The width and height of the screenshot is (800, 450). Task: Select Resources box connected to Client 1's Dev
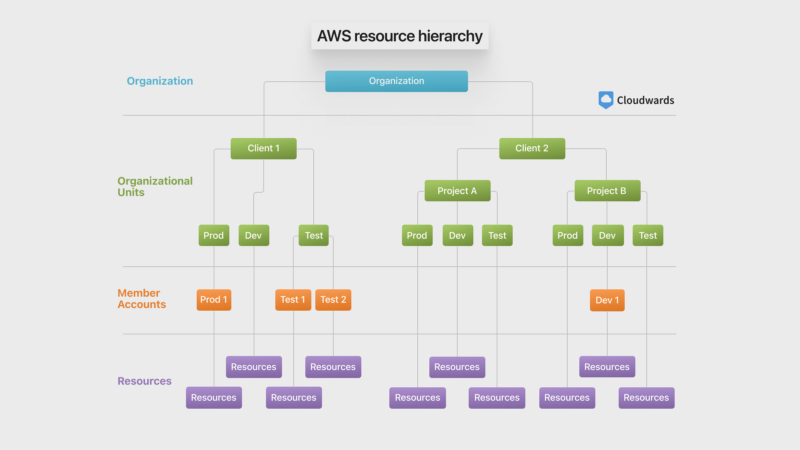click(254, 367)
